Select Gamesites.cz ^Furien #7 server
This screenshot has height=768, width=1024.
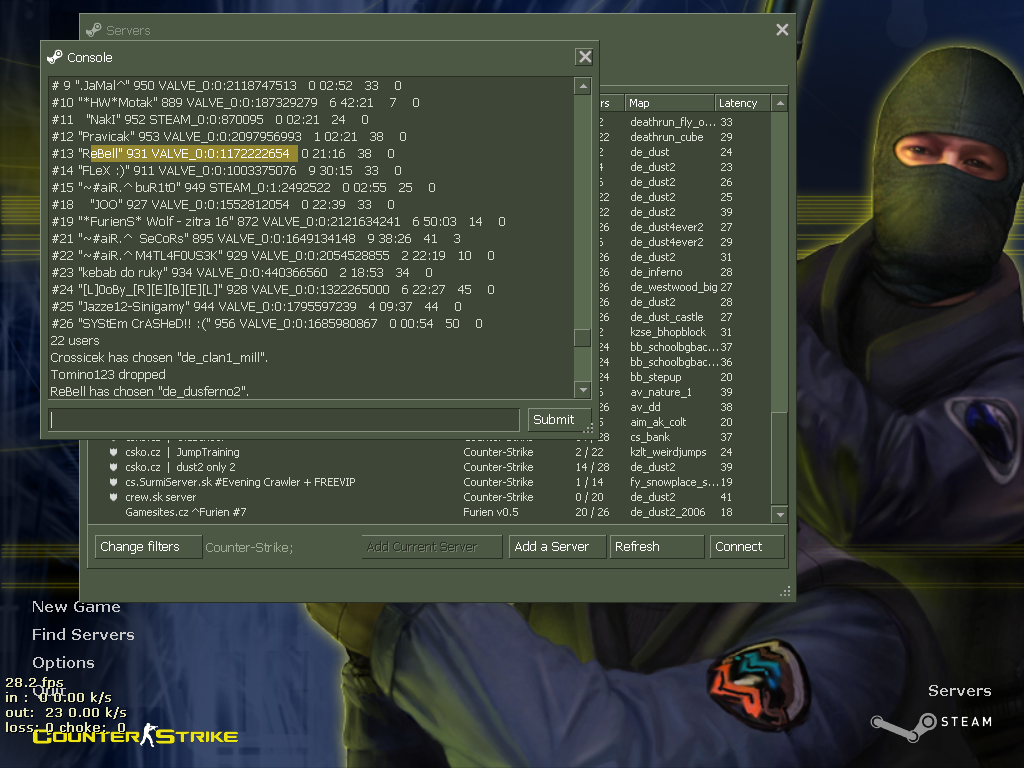(430, 512)
